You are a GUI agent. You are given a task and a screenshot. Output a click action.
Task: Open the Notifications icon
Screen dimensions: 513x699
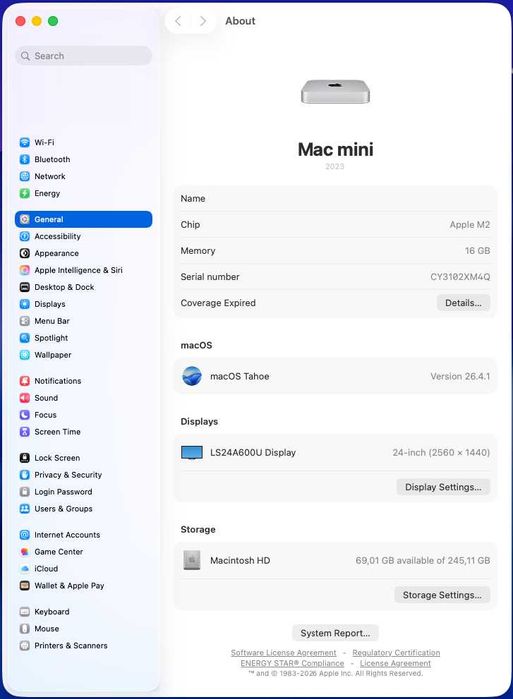tap(25, 381)
